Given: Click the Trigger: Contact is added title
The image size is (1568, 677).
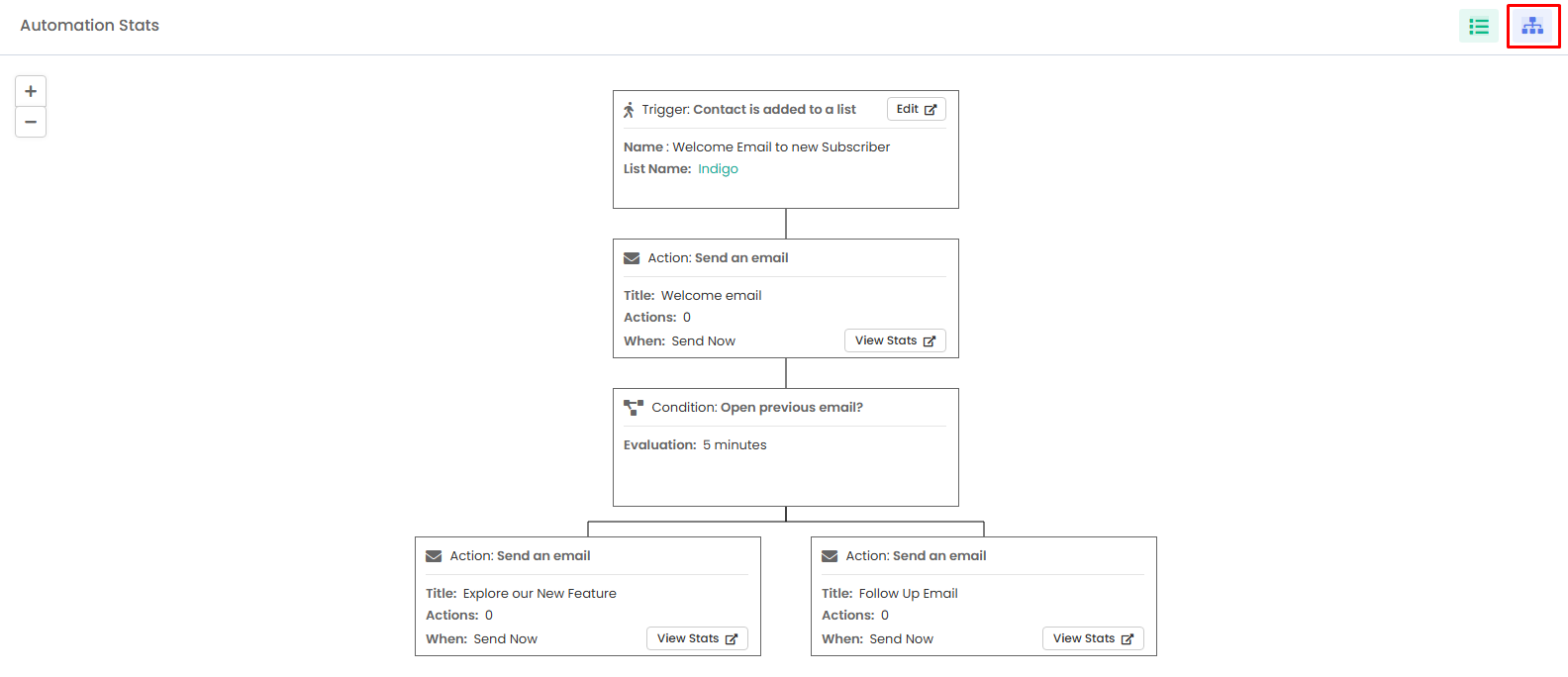Looking at the screenshot, I should (x=748, y=110).
